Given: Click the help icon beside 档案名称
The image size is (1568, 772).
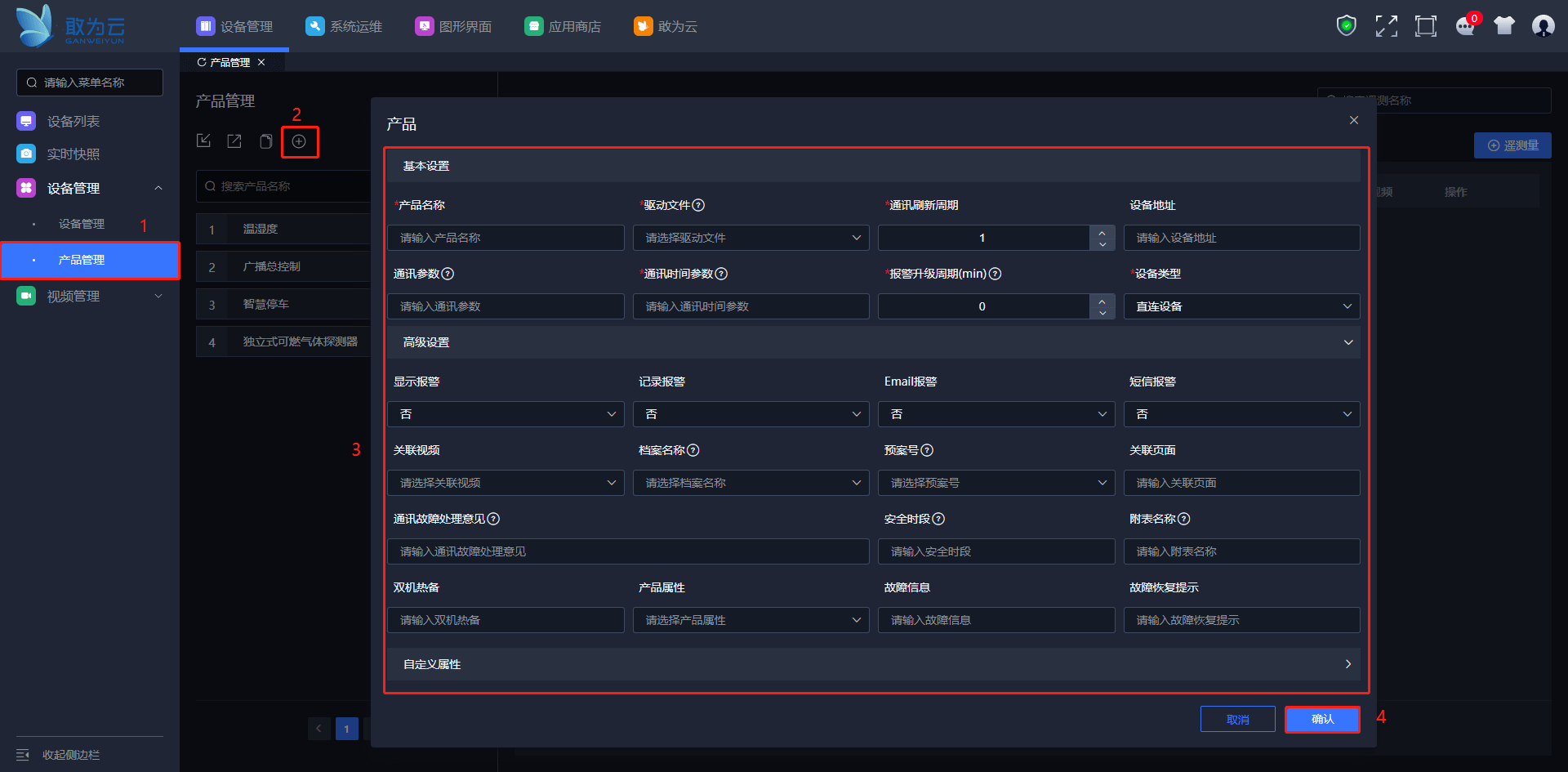Looking at the screenshot, I should click(x=693, y=450).
